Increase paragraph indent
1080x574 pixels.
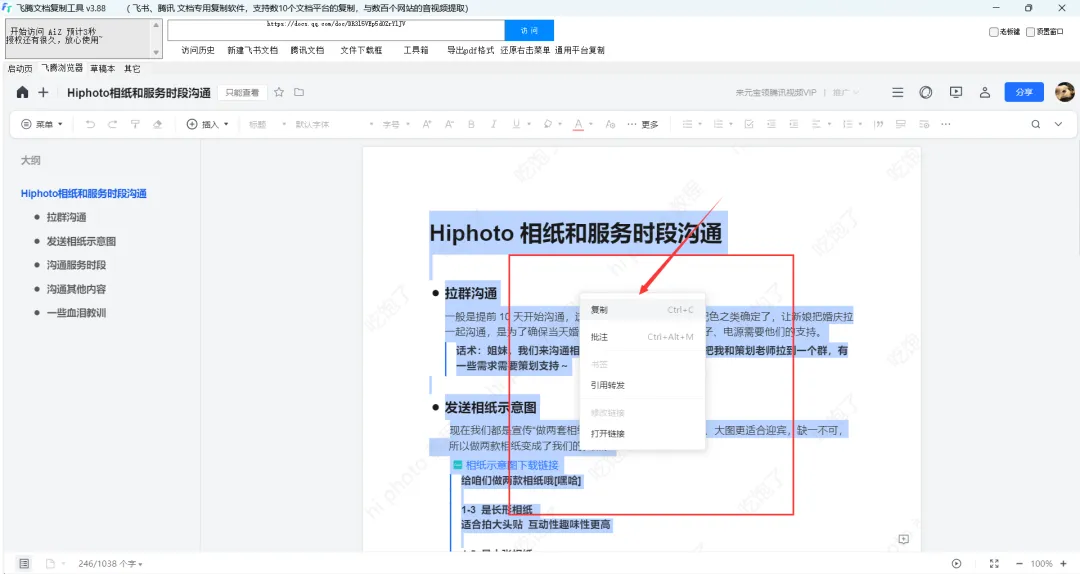(x=793, y=124)
